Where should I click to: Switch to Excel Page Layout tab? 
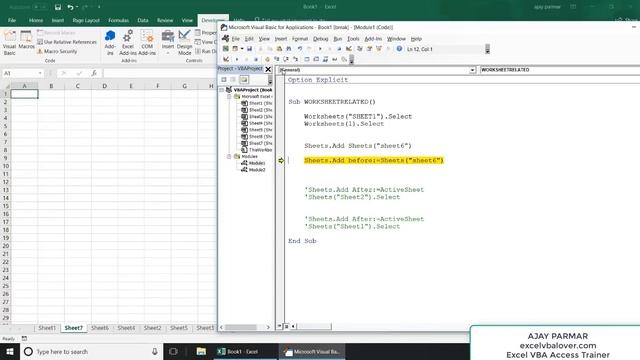86,20
